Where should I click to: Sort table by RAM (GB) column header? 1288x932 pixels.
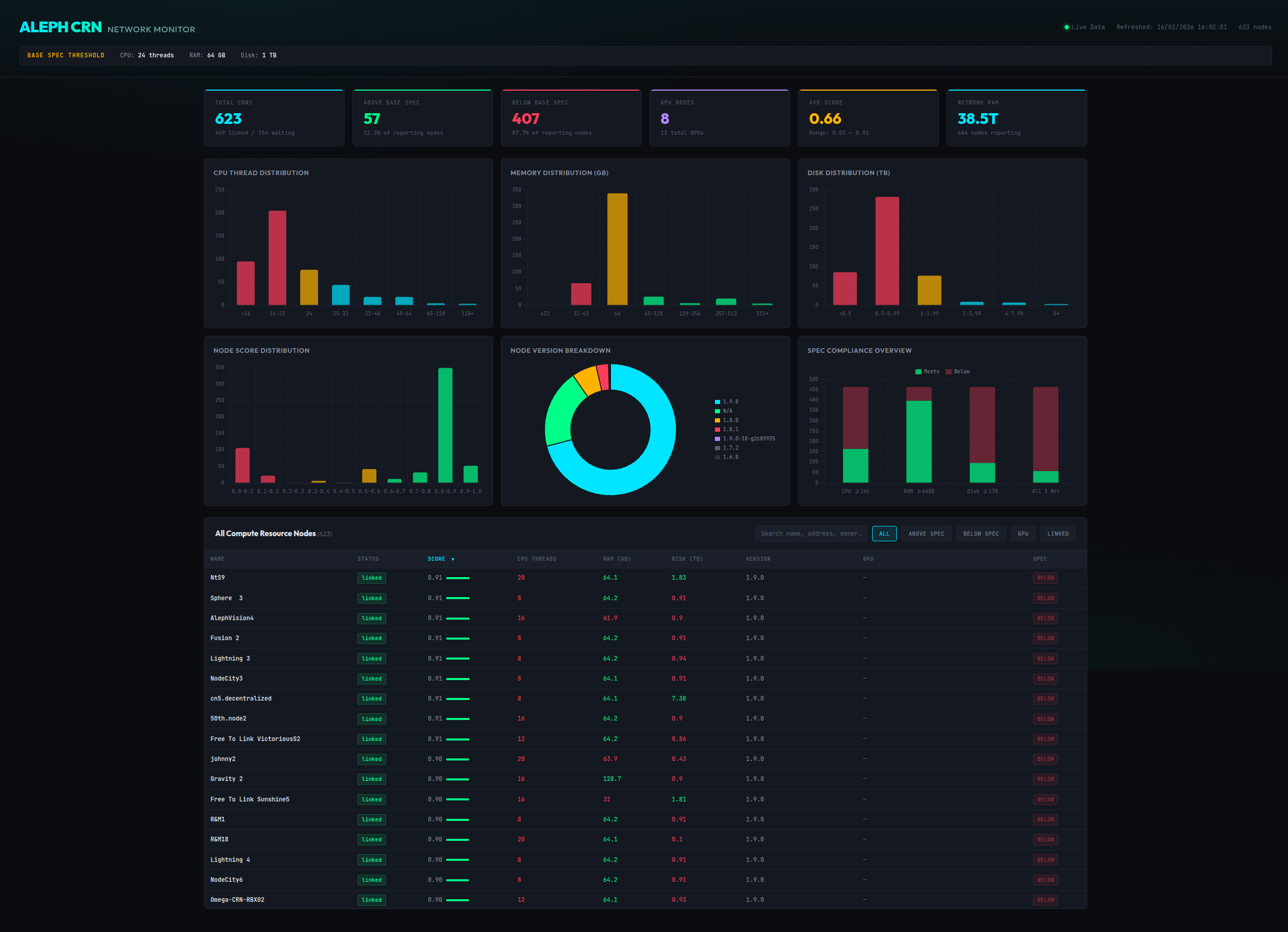[616, 559]
